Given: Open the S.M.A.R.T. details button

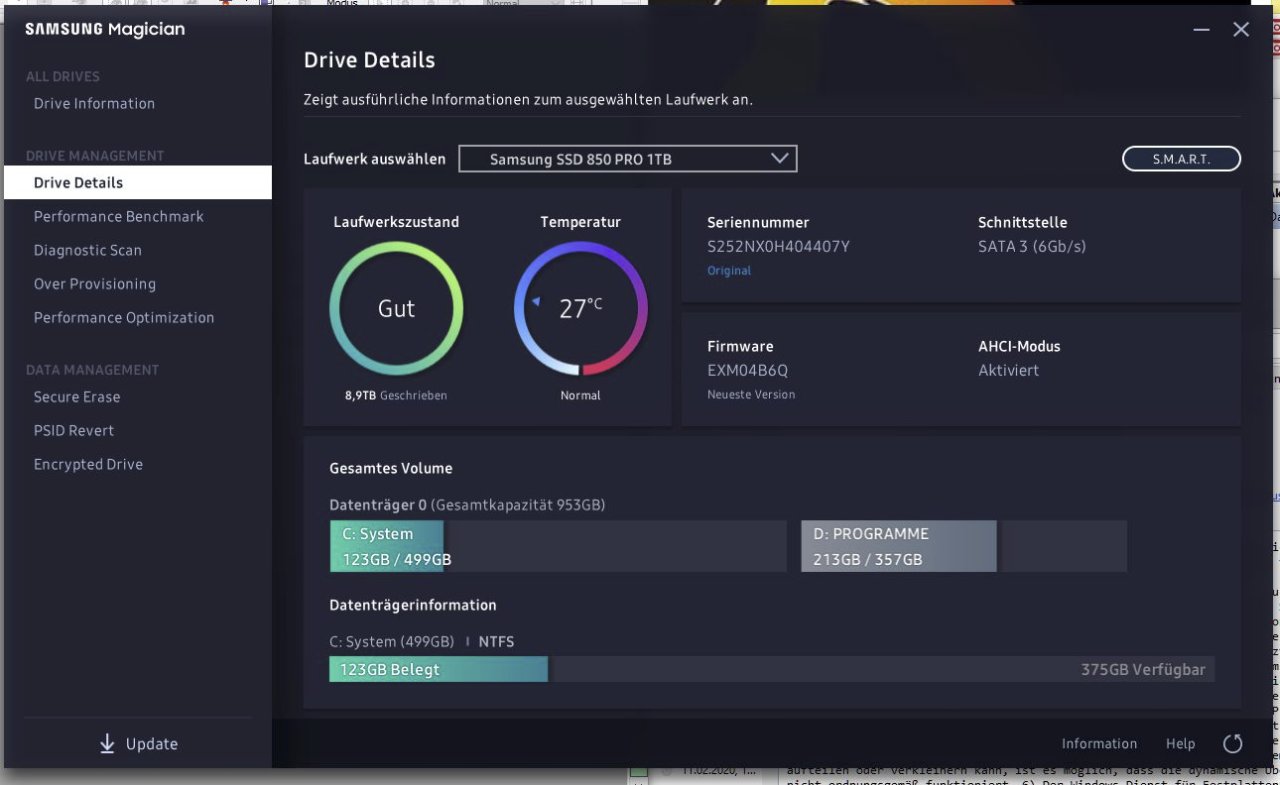Looking at the screenshot, I should coord(1181,159).
